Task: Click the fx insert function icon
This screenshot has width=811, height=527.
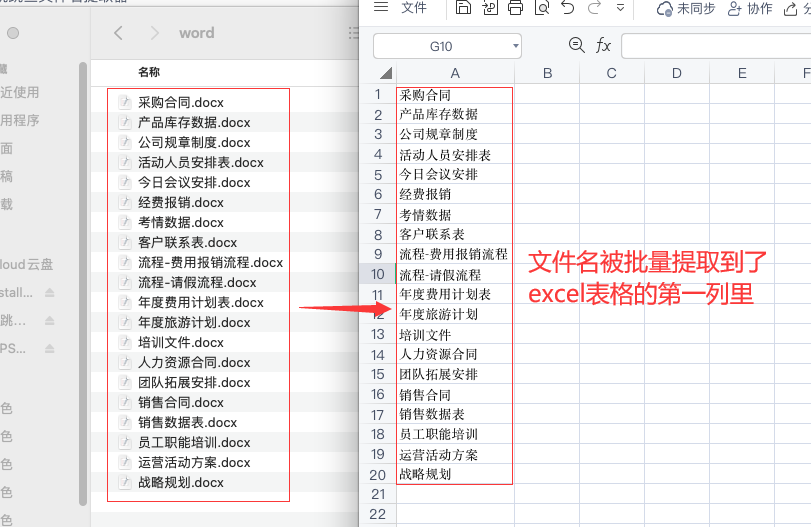Action: pyautogui.click(x=603, y=45)
